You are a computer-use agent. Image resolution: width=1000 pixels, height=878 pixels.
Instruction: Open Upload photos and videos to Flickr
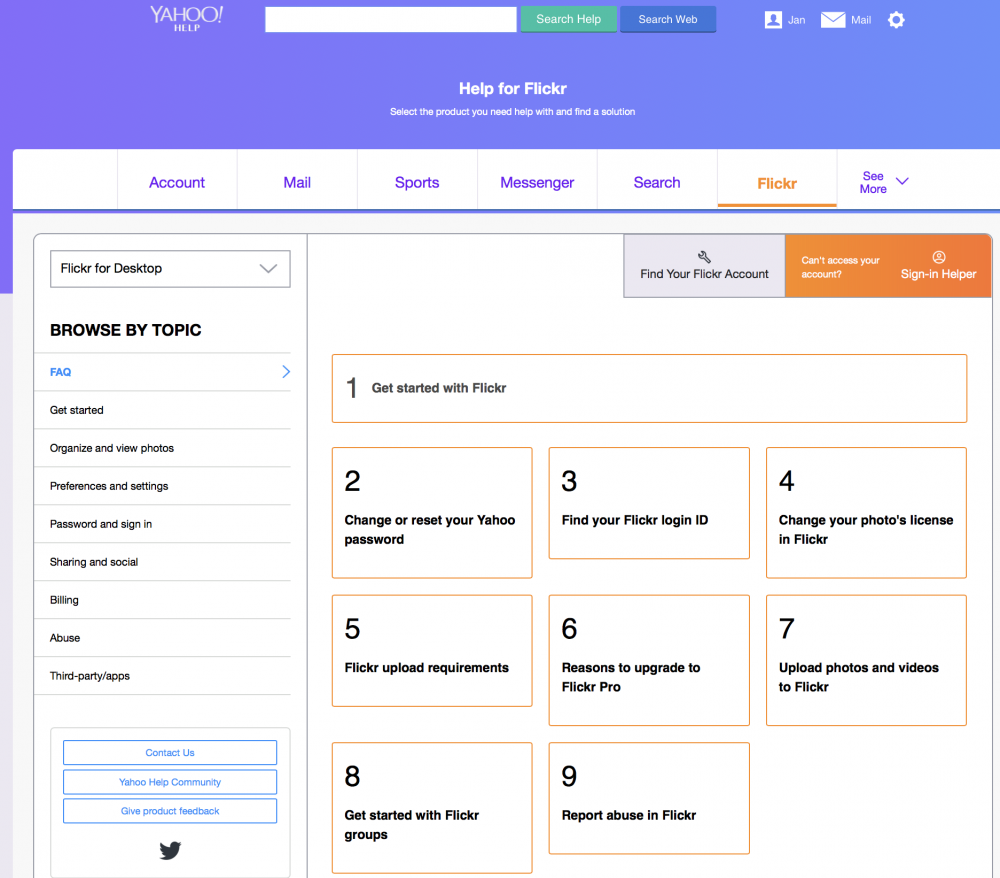point(866,660)
